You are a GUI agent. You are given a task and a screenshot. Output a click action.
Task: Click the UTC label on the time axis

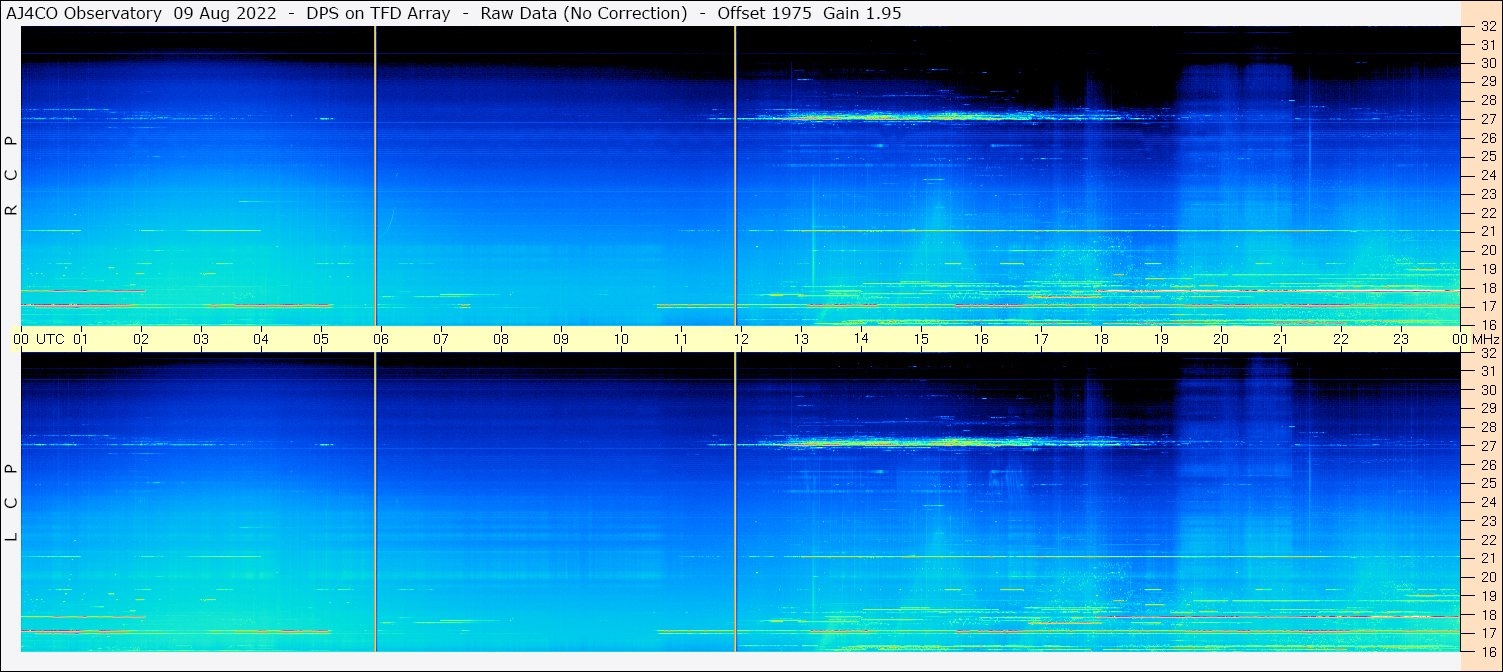click(50, 339)
